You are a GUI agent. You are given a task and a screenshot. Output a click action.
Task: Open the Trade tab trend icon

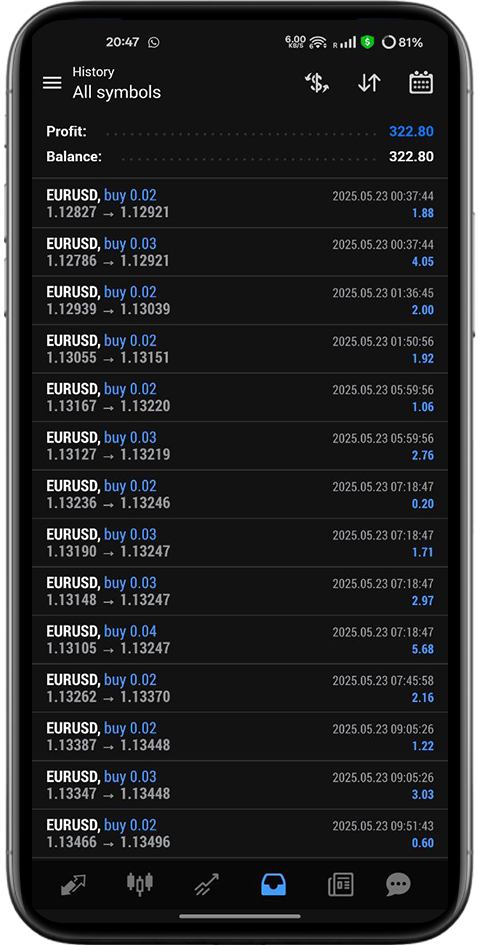pyautogui.click(x=207, y=885)
